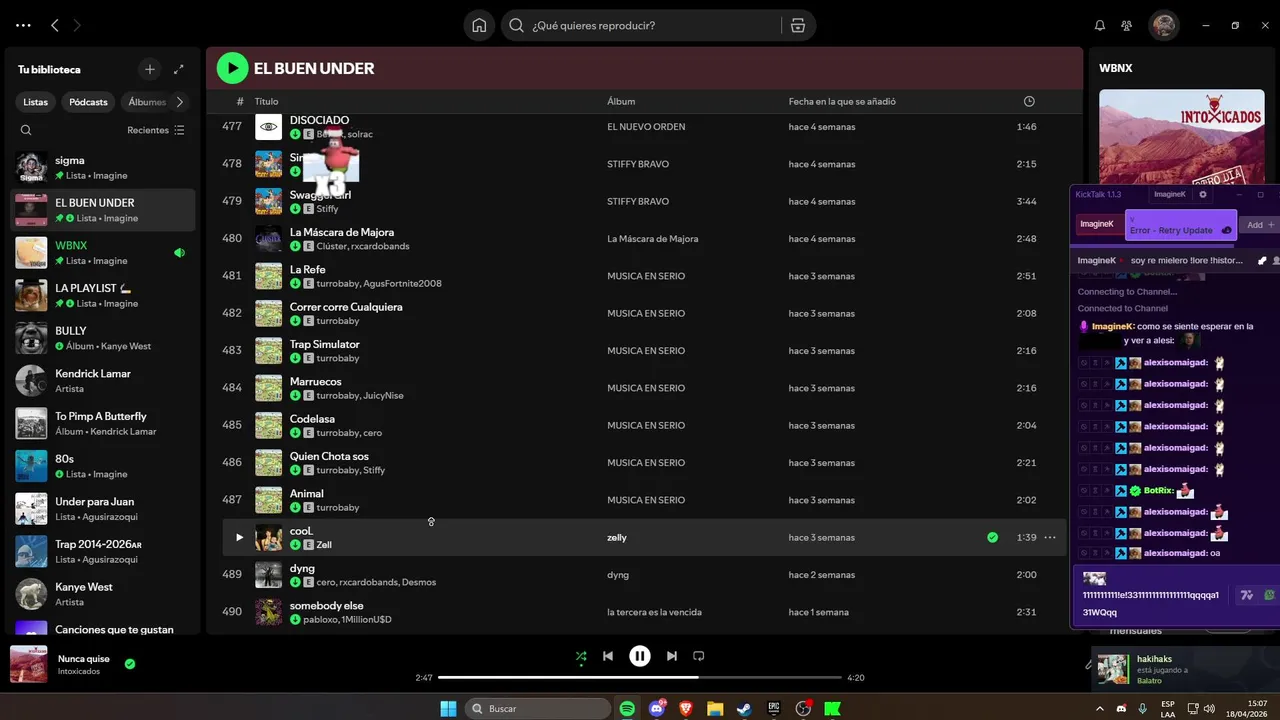Open the Browse icon in search bar

(797, 25)
